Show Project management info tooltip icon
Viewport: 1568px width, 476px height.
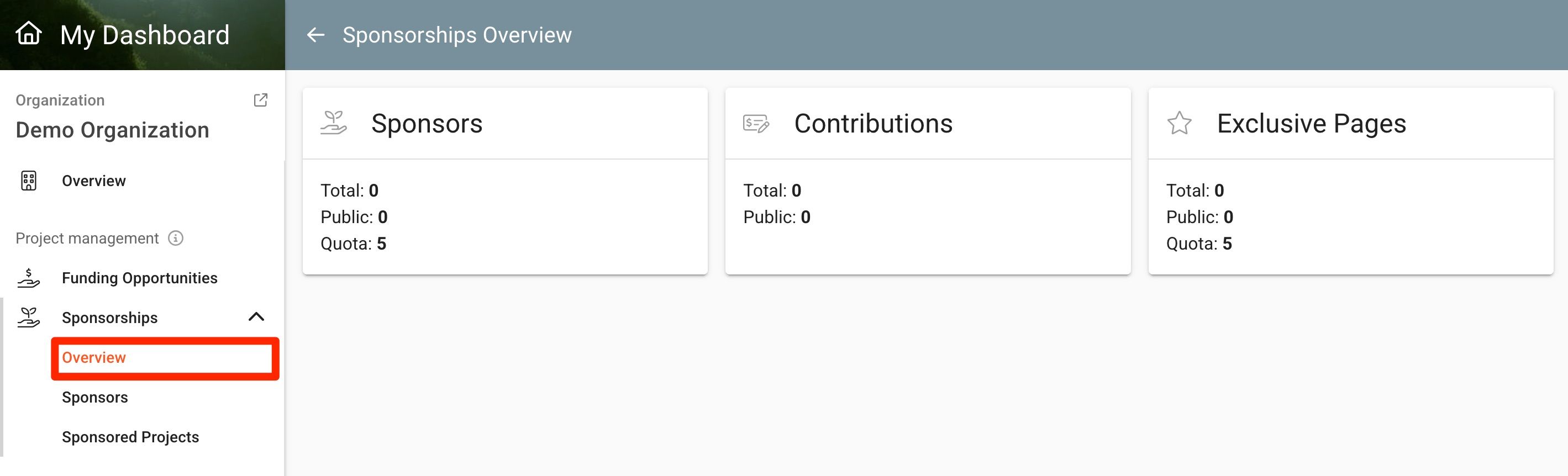click(x=175, y=238)
